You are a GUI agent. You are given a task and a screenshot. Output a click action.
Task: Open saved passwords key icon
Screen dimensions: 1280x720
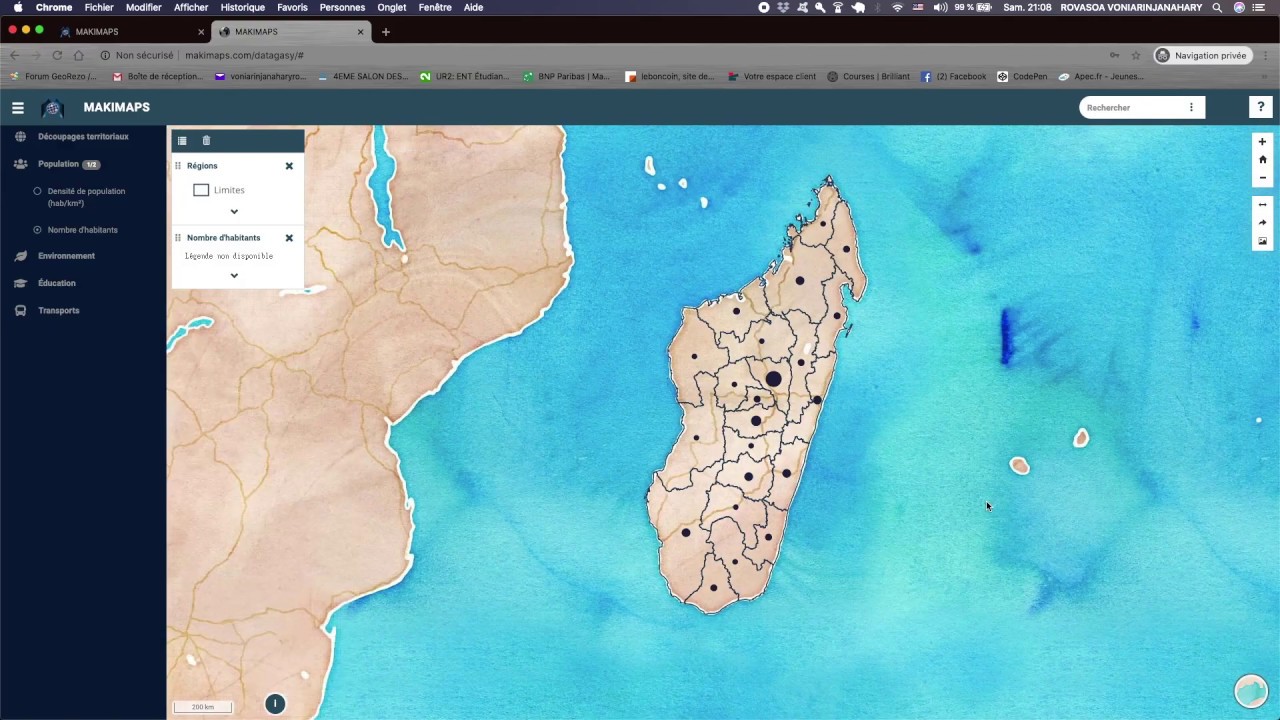[1115, 56]
